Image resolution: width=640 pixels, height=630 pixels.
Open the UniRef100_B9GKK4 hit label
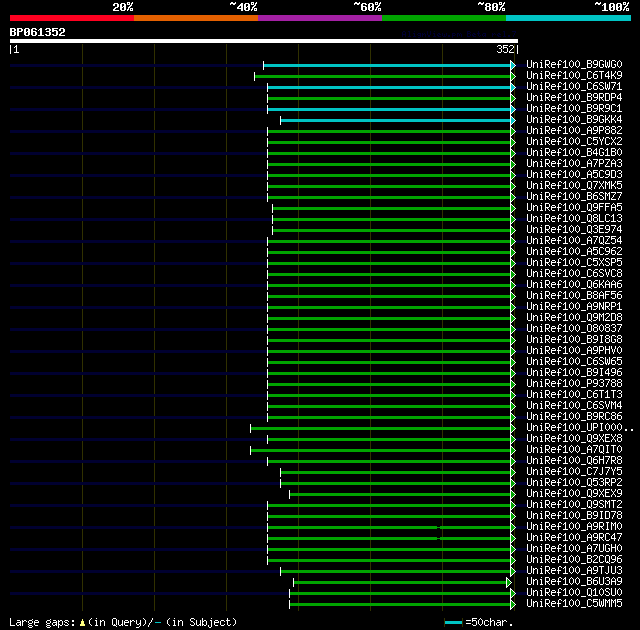point(574,120)
